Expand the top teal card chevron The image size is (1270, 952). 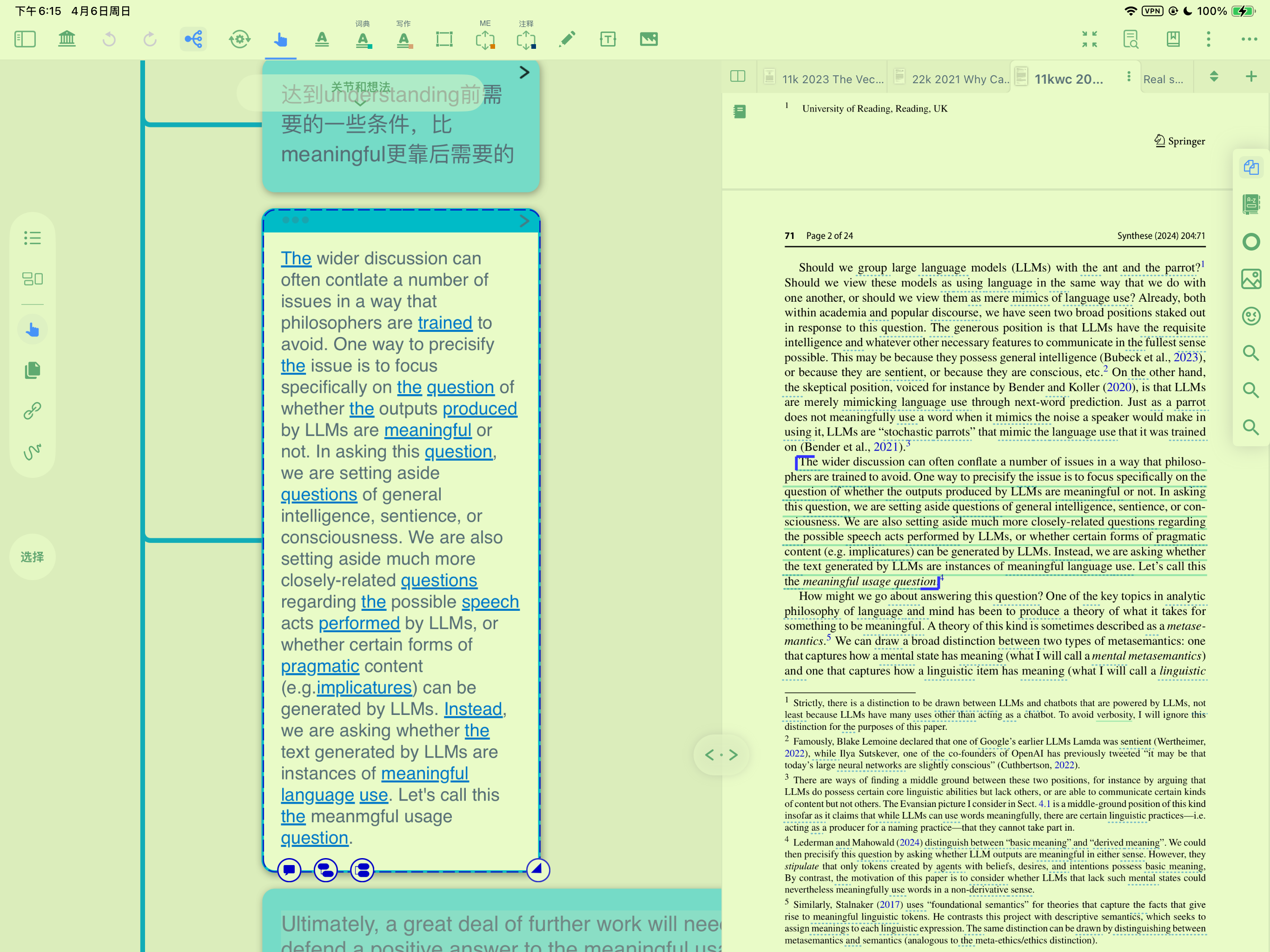[524, 73]
